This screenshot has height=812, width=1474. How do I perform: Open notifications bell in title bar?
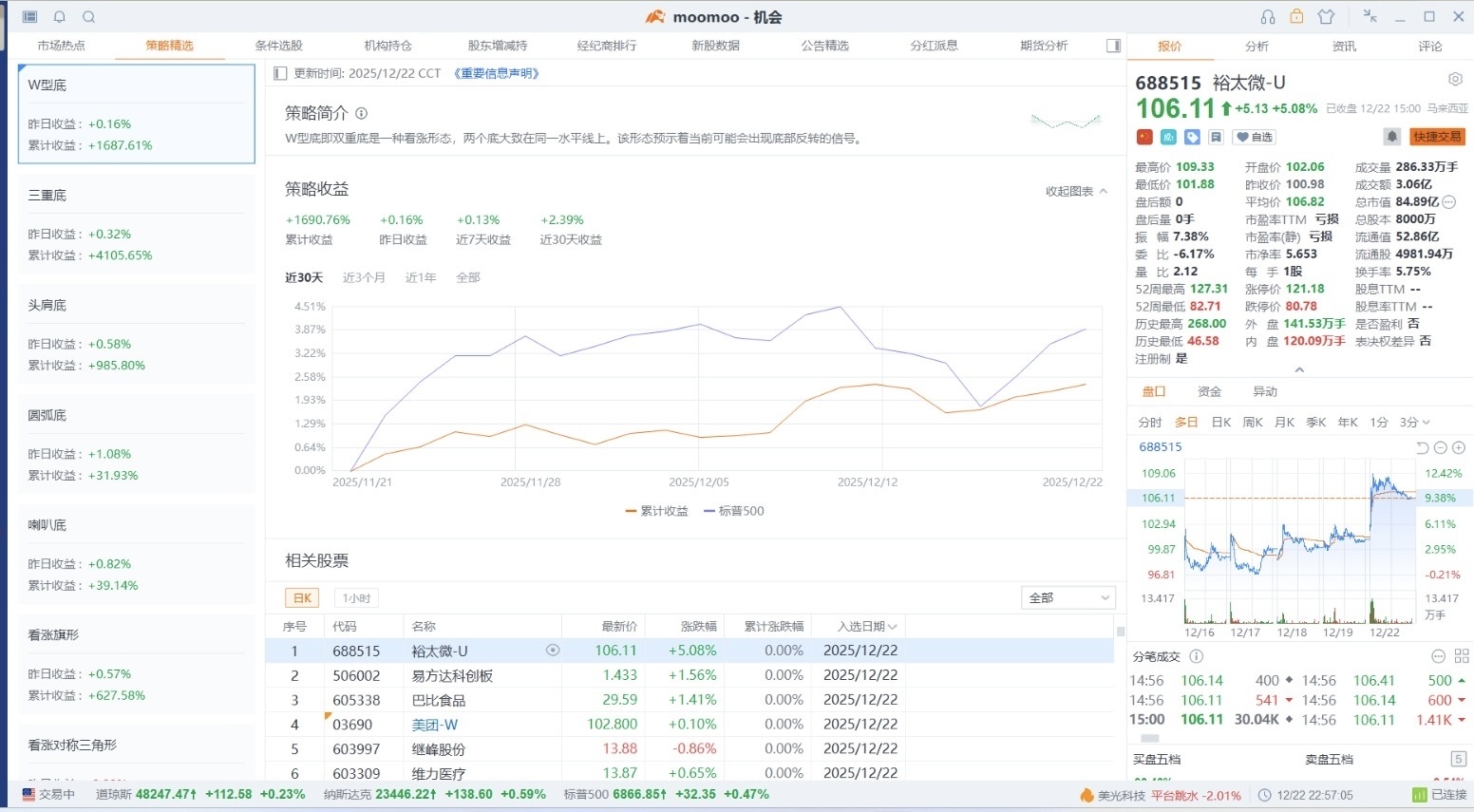[x=60, y=17]
